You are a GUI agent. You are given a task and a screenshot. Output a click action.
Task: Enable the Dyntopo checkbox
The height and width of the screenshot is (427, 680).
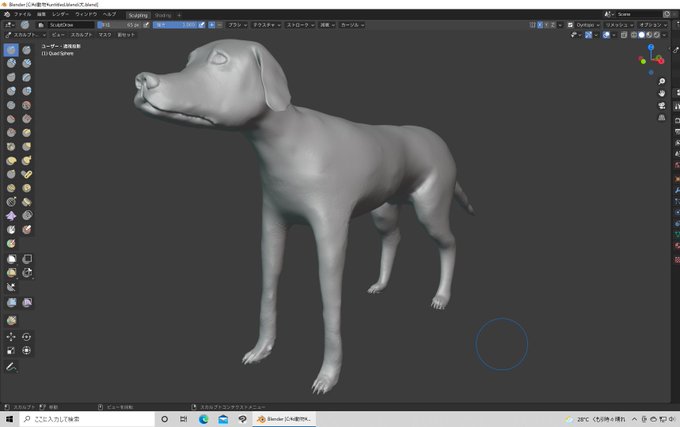pyautogui.click(x=571, y=25)
